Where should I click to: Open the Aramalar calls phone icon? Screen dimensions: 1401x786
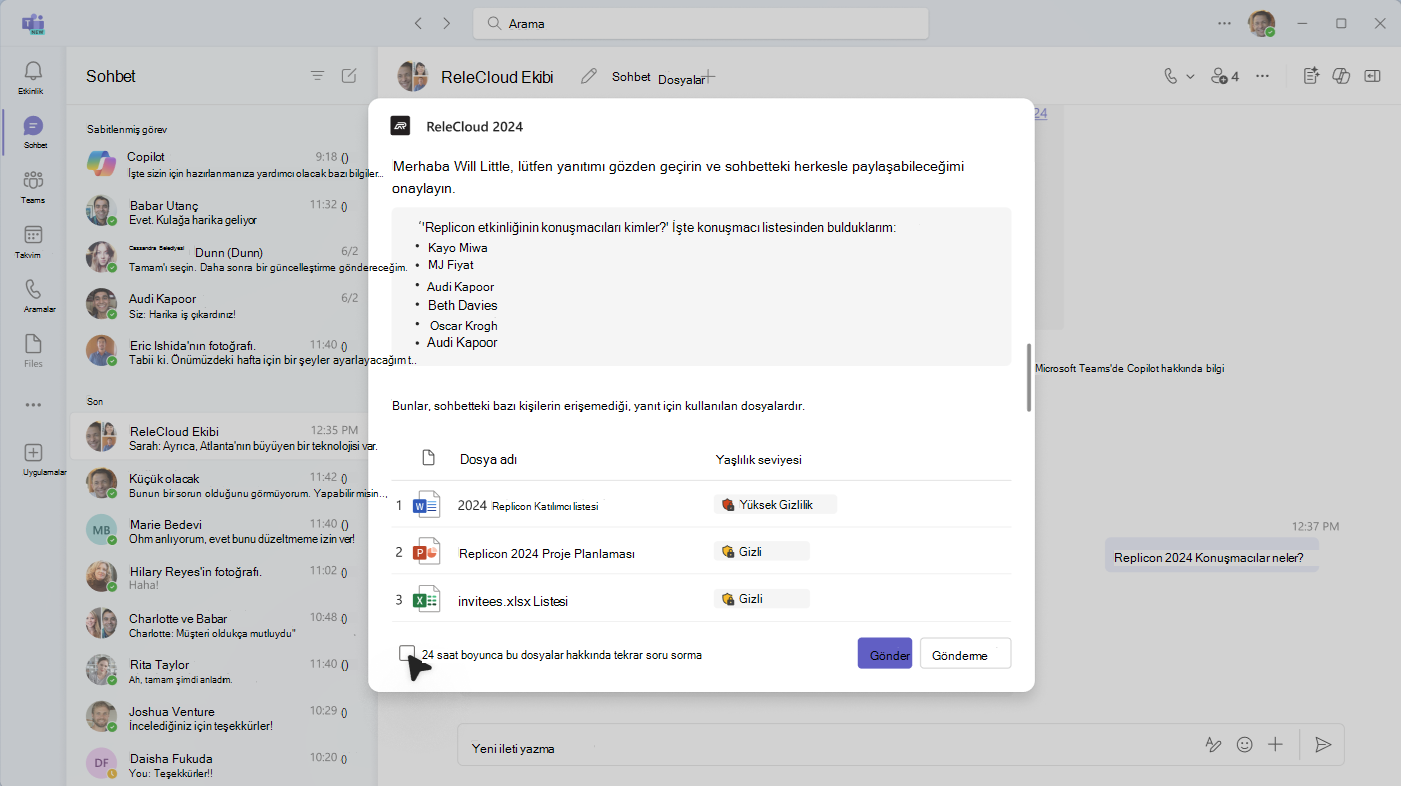[x=33, y=289]
